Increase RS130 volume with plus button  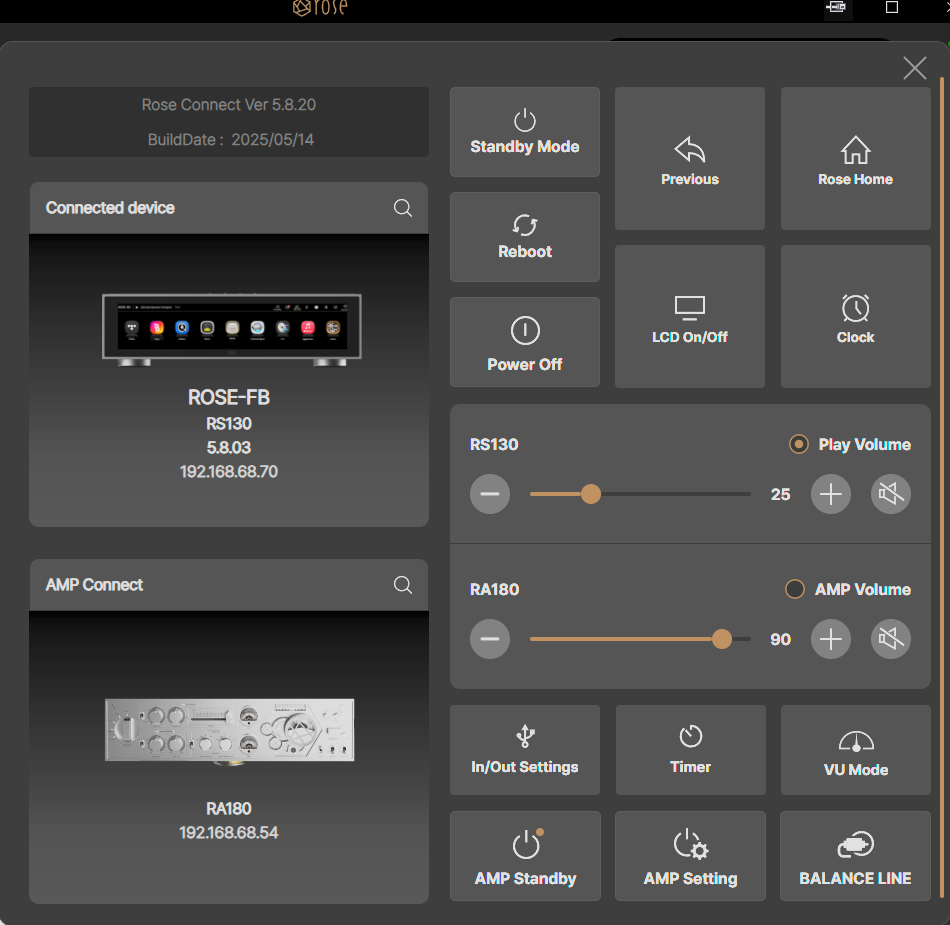point(831,494)
